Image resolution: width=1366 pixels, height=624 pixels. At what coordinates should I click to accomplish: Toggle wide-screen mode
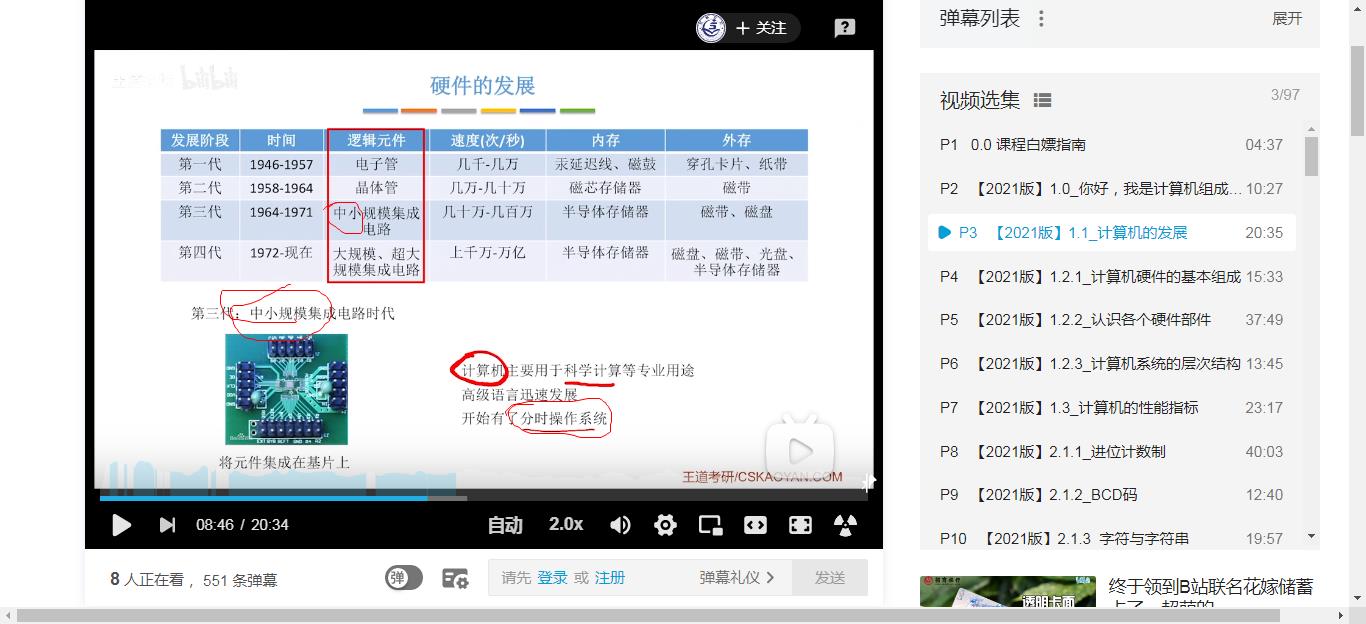point(755,525)
